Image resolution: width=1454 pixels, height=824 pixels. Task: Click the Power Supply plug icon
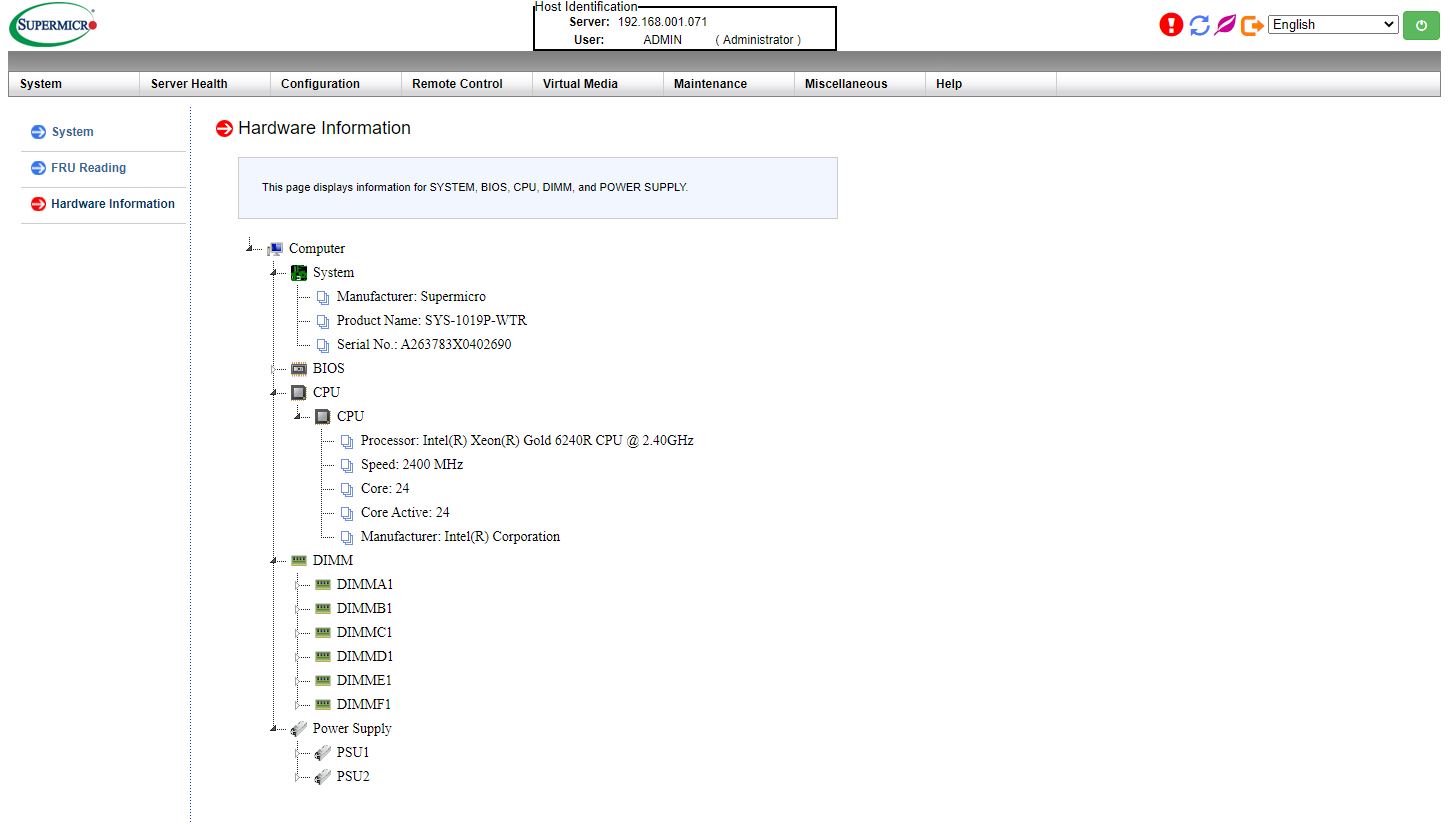(299, 729)
